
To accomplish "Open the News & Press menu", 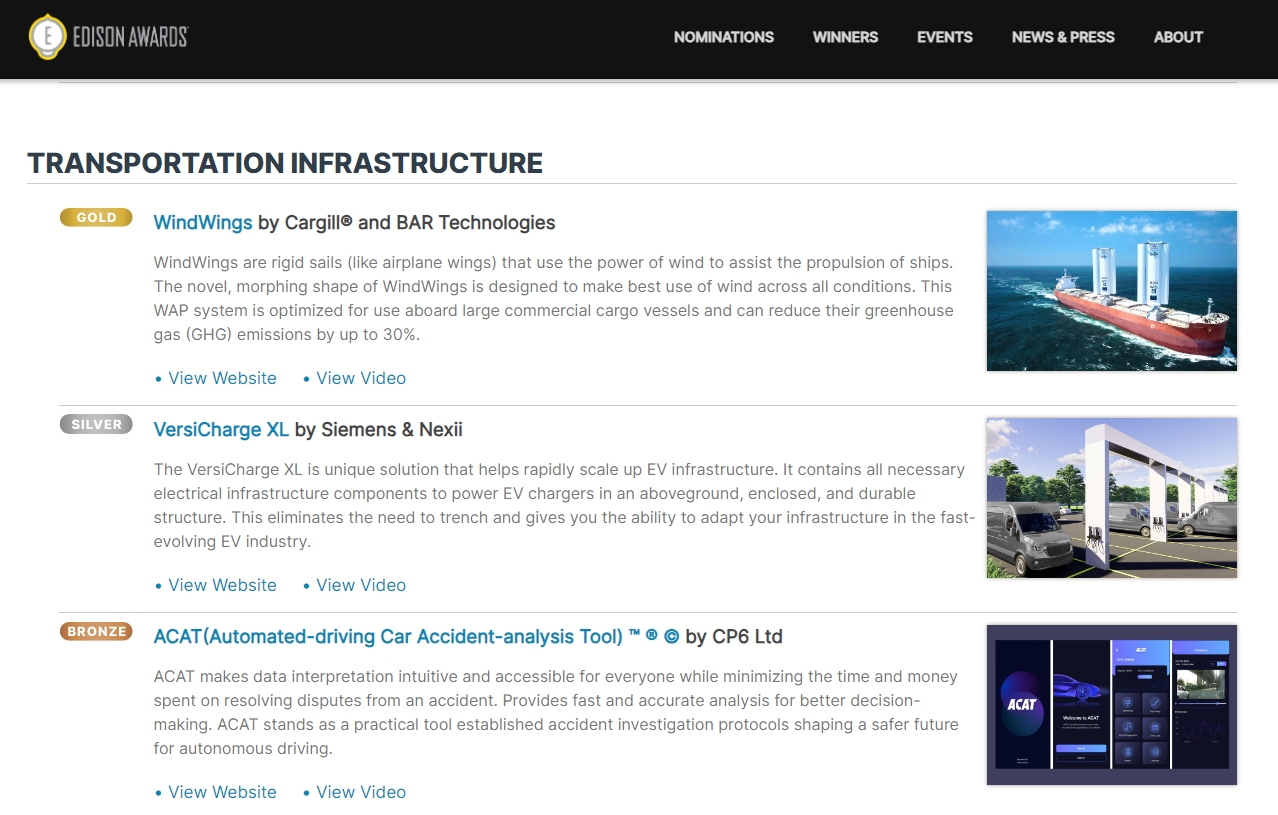I will click(1063, 37).
